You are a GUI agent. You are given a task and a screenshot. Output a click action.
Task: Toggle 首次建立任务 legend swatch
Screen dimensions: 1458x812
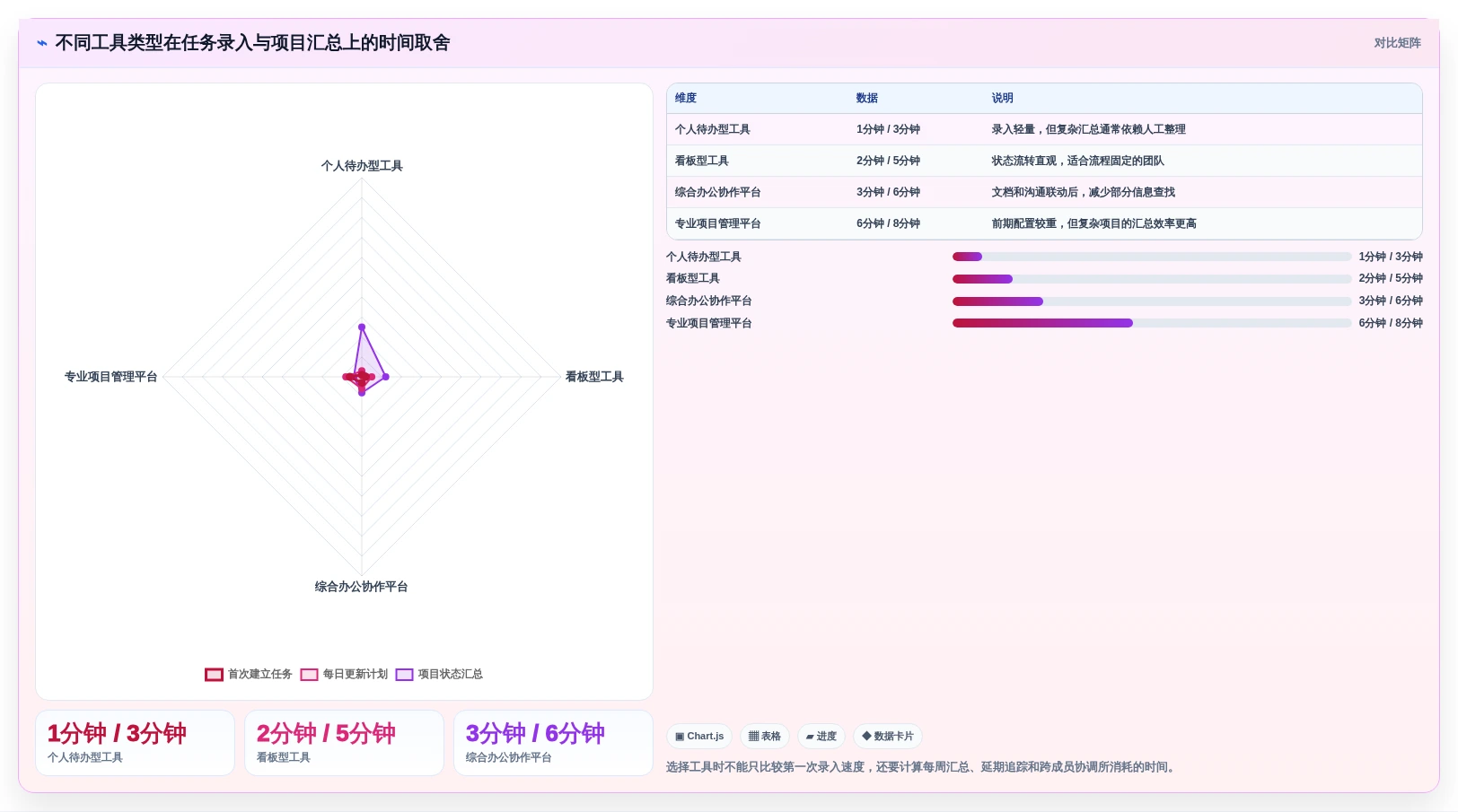[214, 675]
